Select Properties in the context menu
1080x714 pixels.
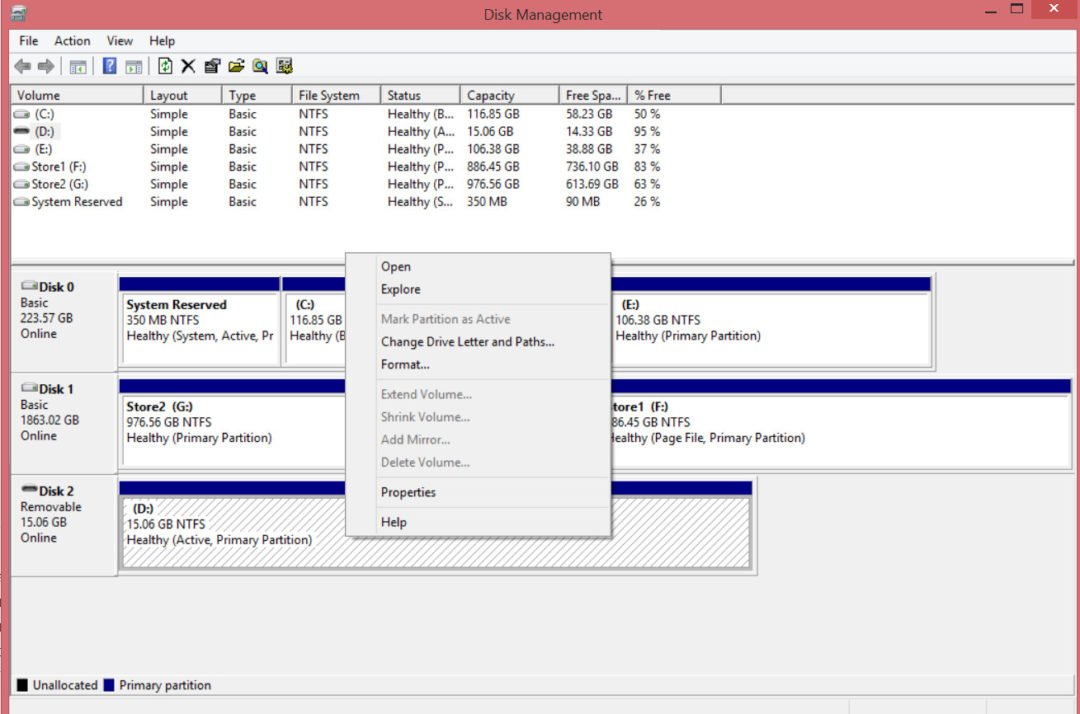point(408,492)
